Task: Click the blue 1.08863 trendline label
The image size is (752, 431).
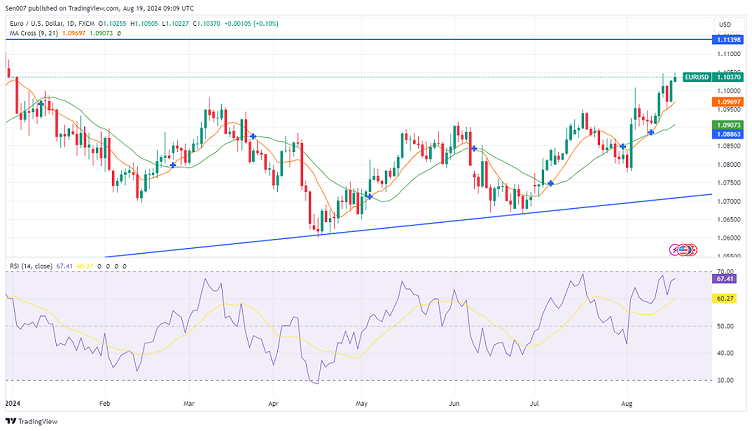Action: (726, 133)
